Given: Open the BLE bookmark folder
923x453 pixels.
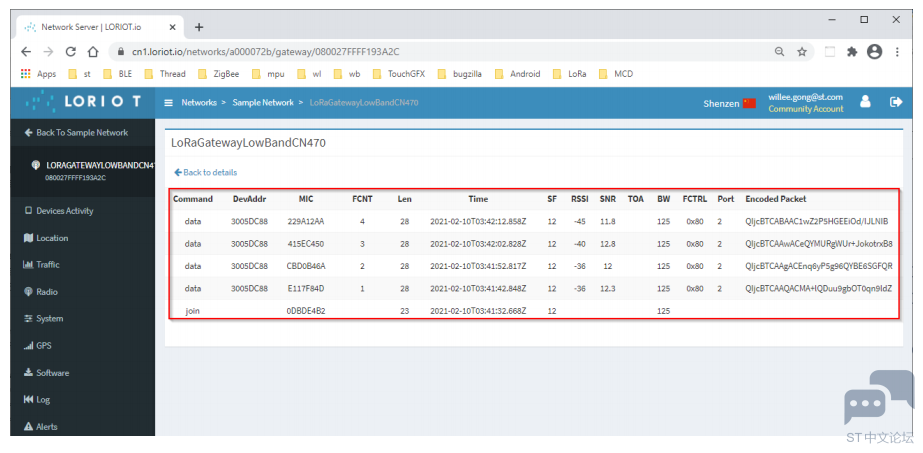Looking at the screenshot, I should pos(117,74).
